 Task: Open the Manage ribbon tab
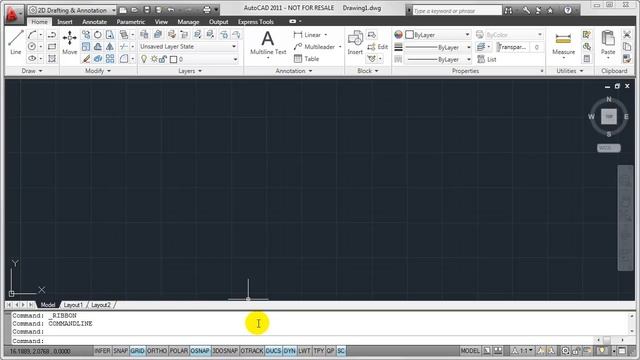point(188,22)
